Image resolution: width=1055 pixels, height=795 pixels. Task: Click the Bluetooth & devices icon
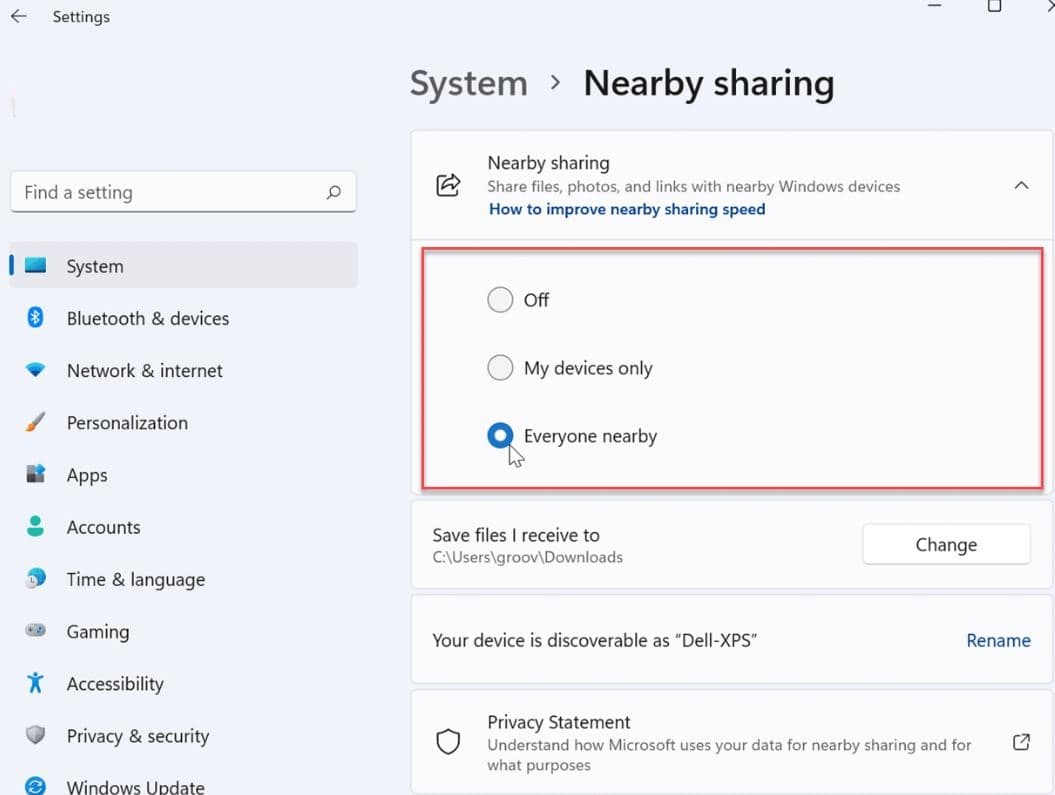pyautogui.click(x=36, y=318)
